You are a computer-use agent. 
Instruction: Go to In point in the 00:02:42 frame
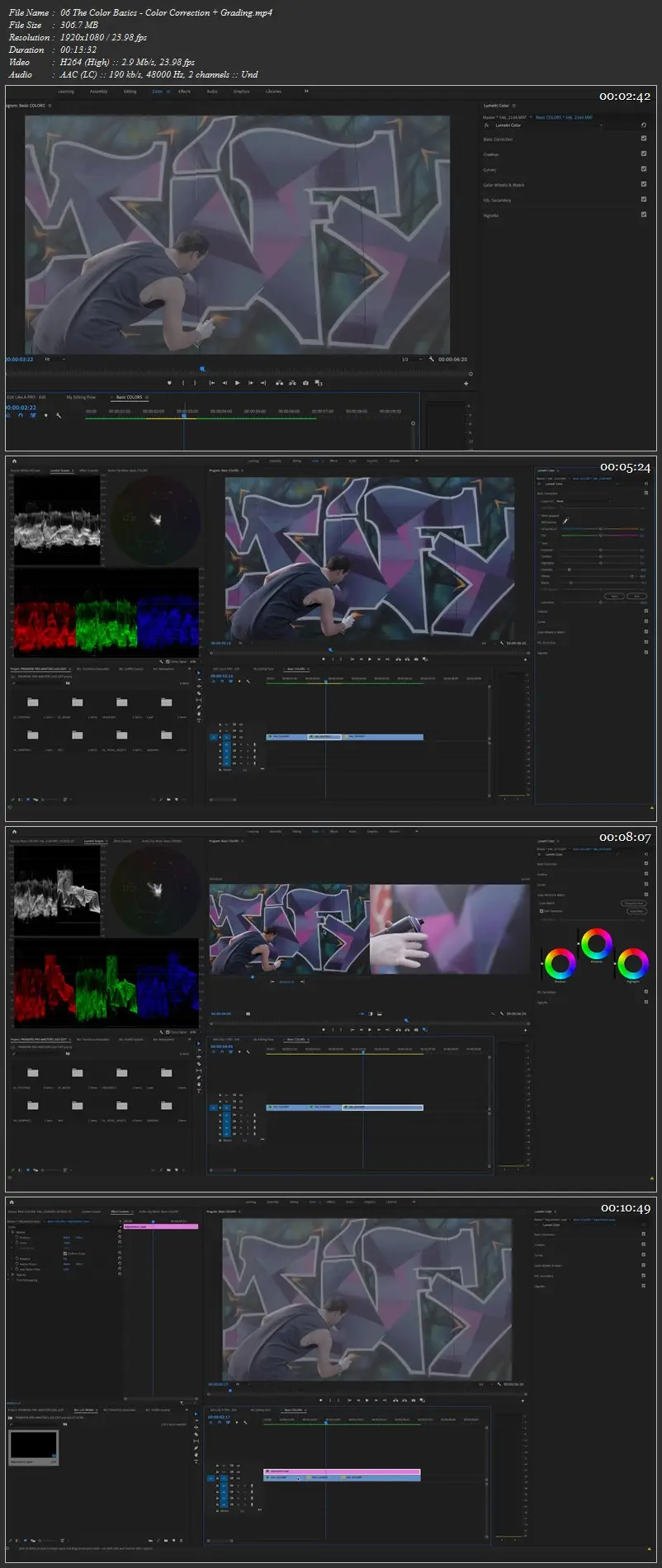(x=211, y=383)
